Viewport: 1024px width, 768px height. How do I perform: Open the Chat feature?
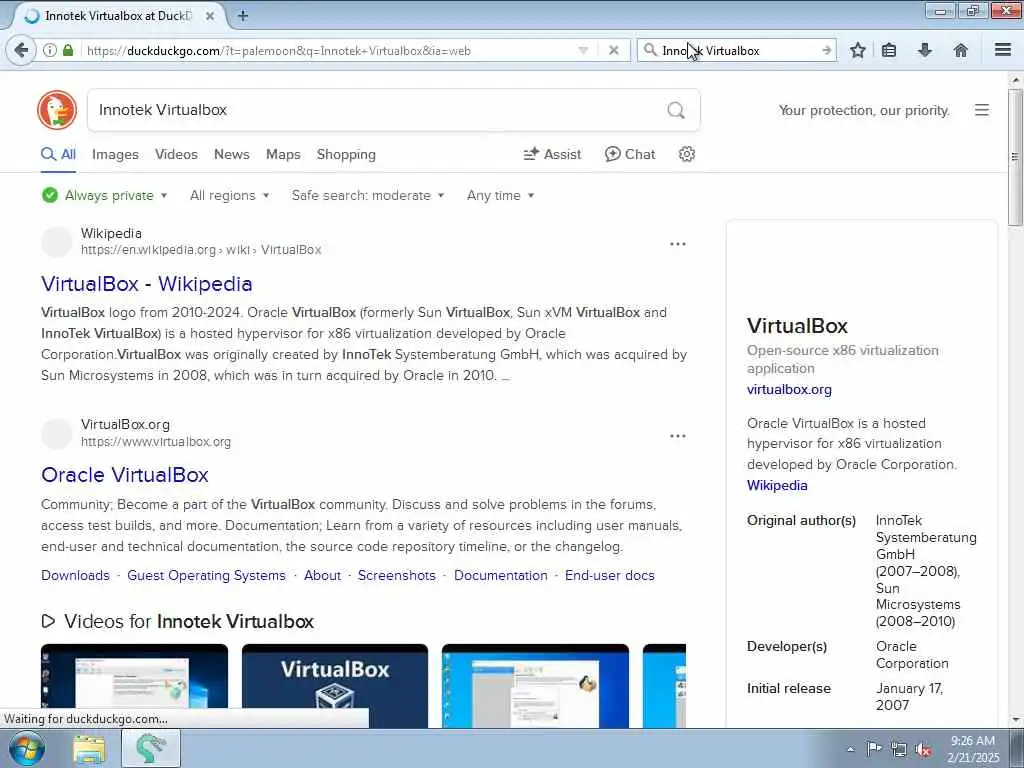[630, 154]
